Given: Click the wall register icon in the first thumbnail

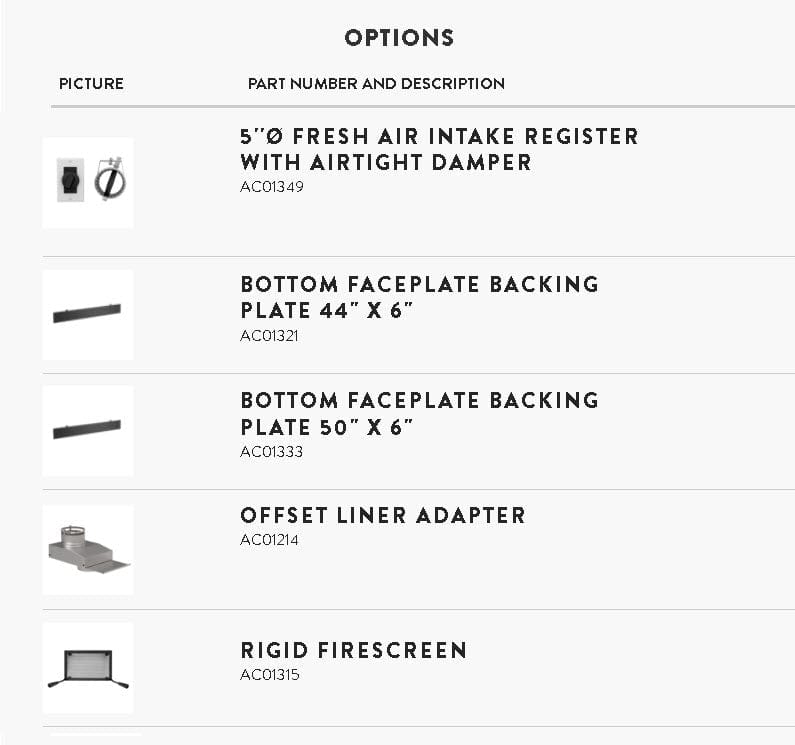Looking at the screenshot, I should click(x=70, y=180).
